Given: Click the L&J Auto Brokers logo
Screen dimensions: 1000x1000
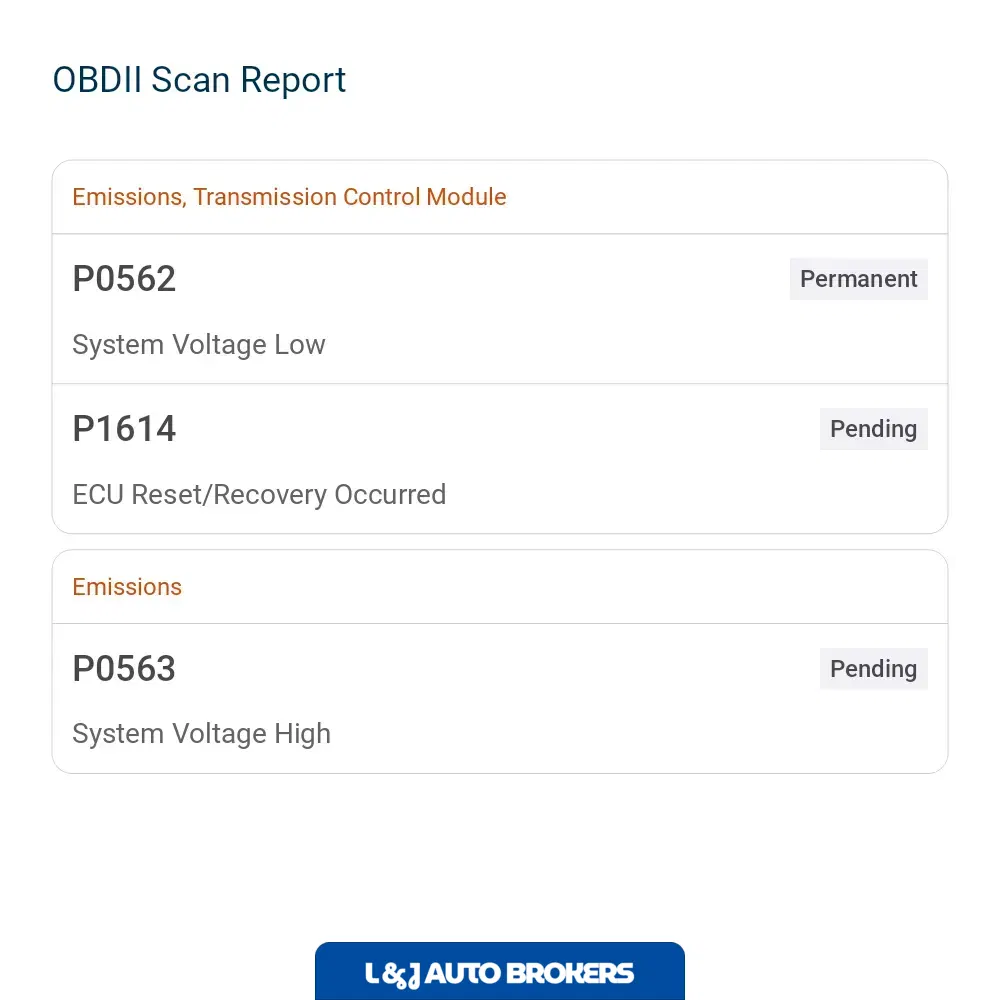Looking at the screenshot, I should (499, 971).
